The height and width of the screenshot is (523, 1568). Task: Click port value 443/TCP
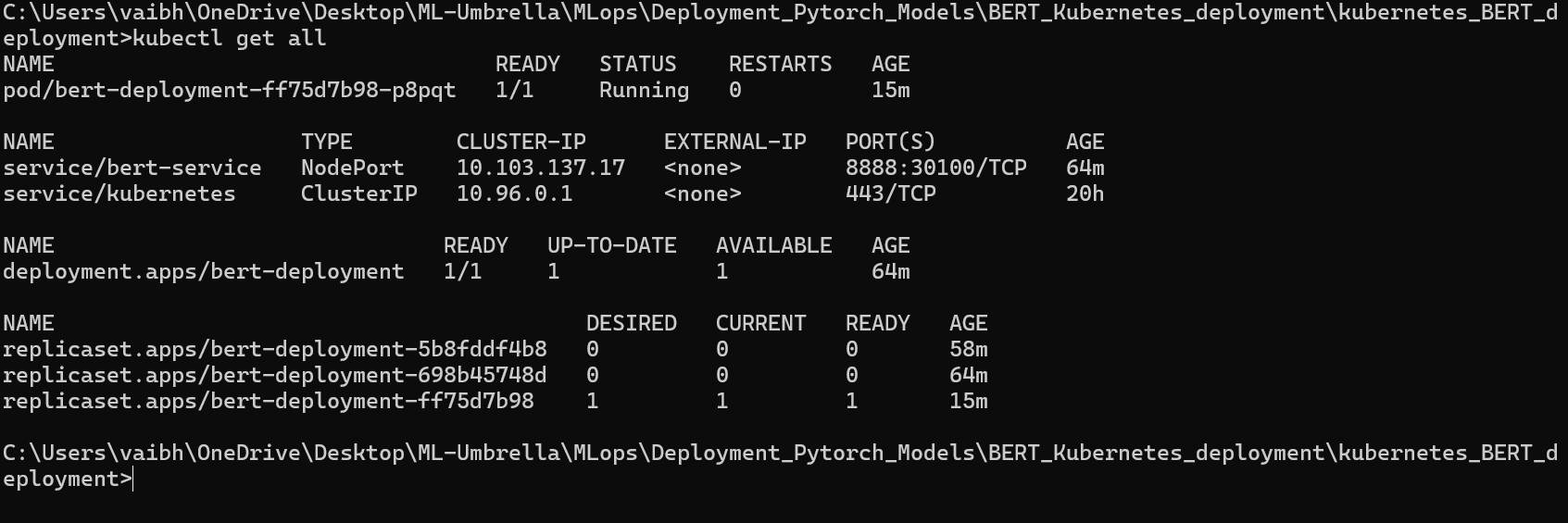point(891,194)
